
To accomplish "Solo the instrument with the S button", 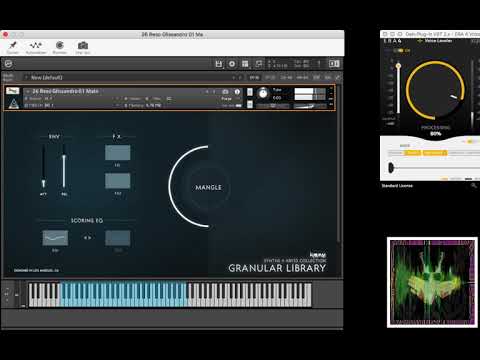I will point(250,92).
